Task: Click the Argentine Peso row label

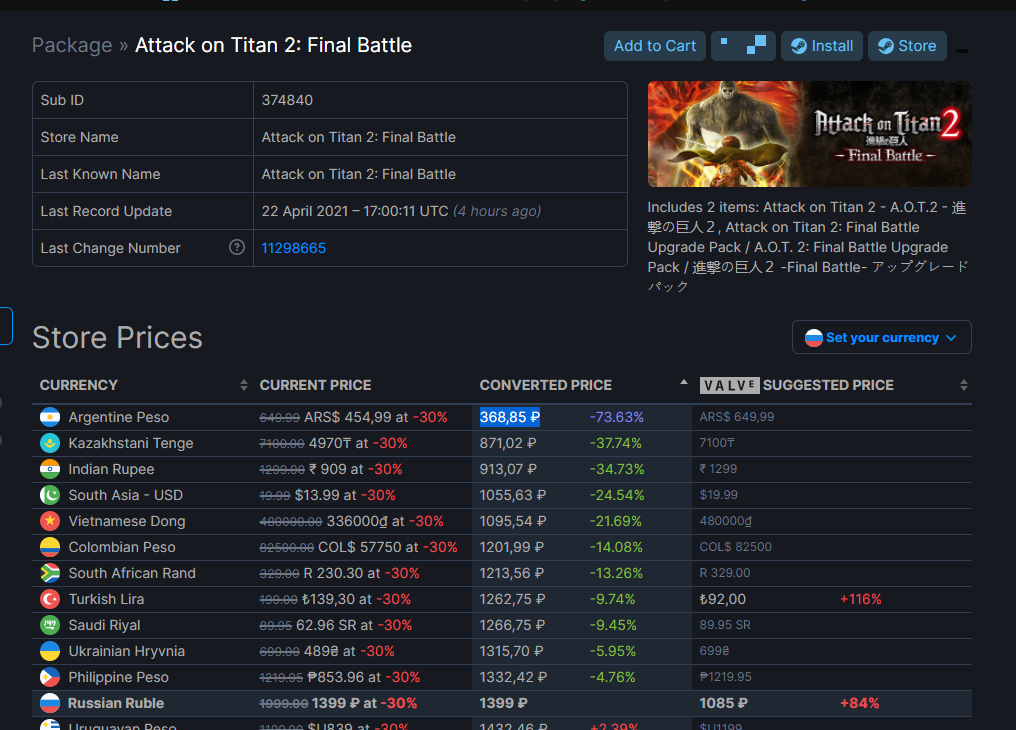Action: [x=119, y=417]
